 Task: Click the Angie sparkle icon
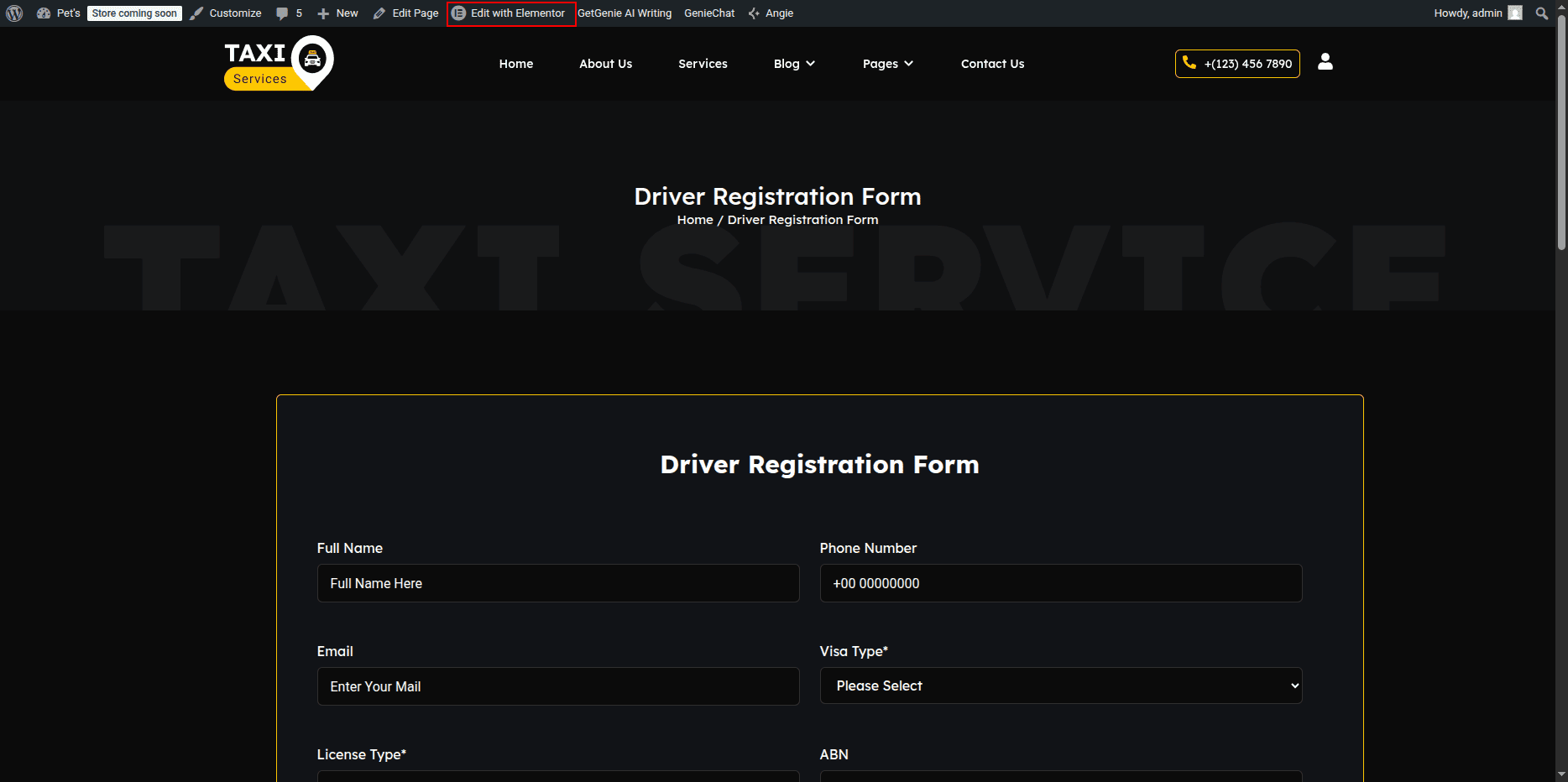point(754,13)
